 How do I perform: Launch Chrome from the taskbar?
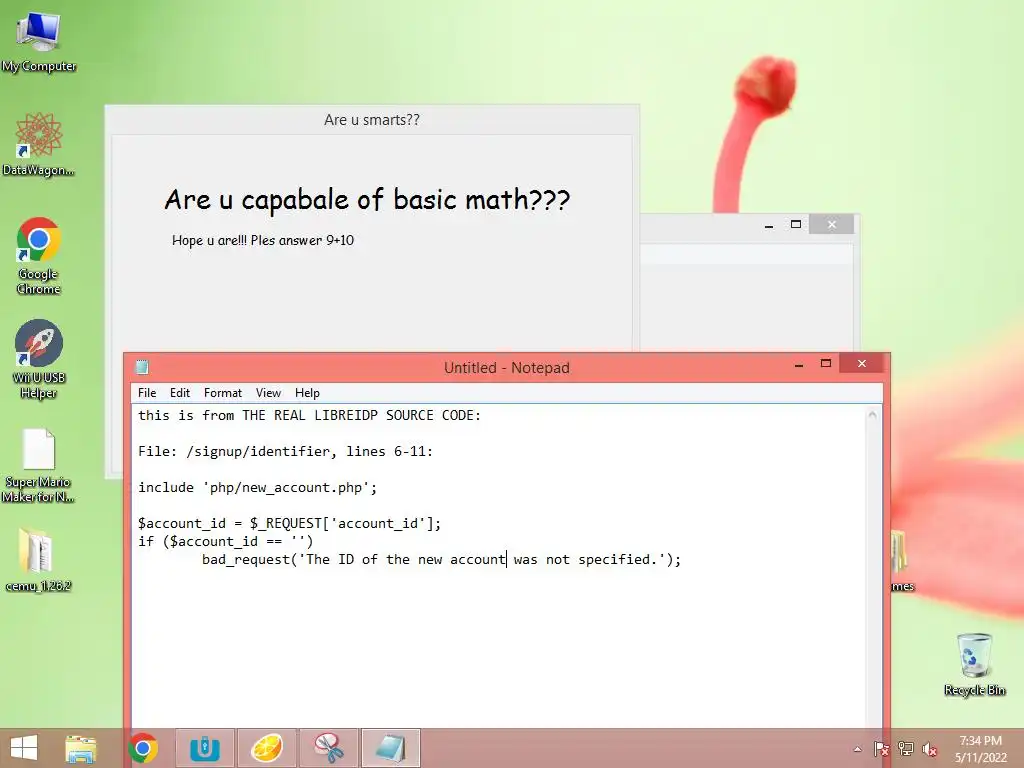[x=143, y=748]
